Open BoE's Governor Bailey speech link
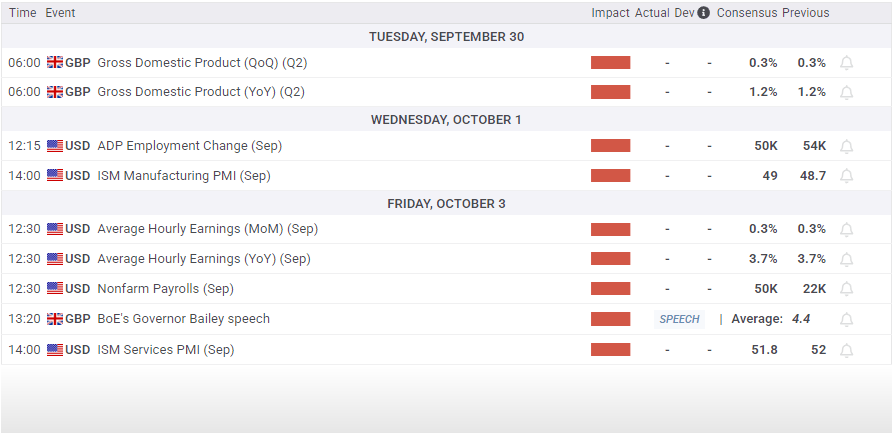The width and height of the screenshot is (892, 433). point(183,319)
